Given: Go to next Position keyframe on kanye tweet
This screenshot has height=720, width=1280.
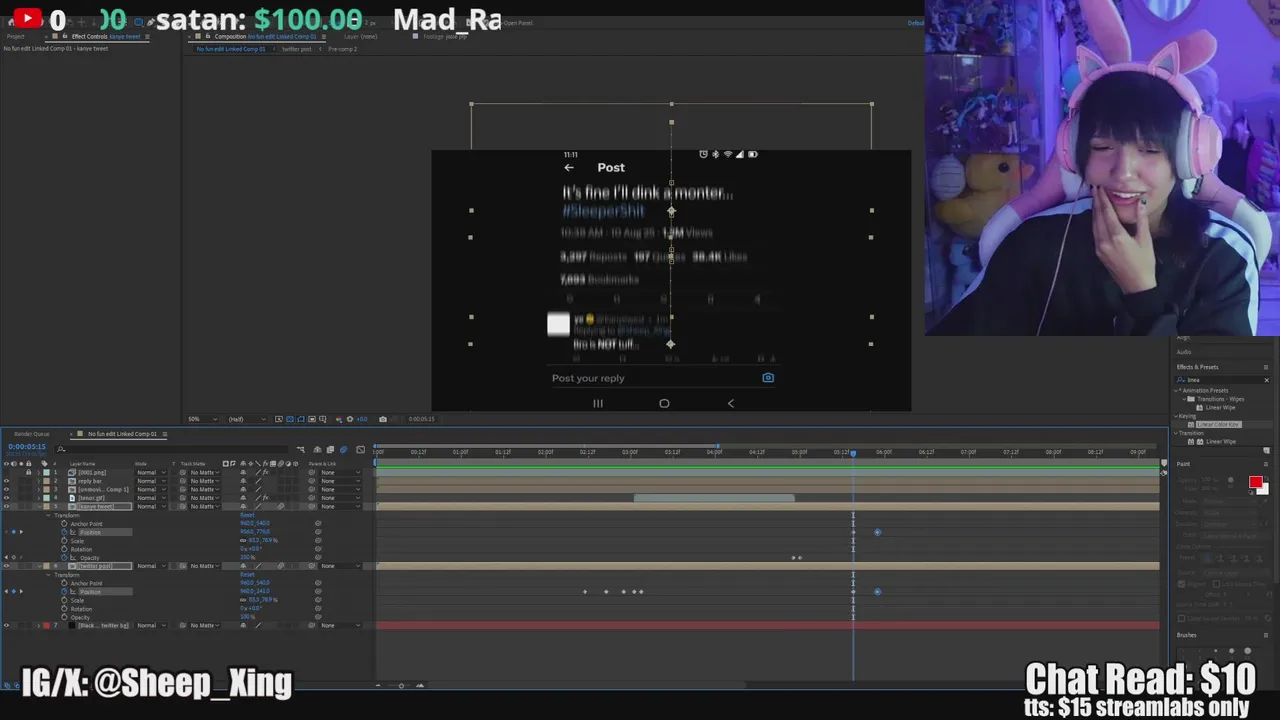Looking at the screenshot, I should (x=21, y=532).
